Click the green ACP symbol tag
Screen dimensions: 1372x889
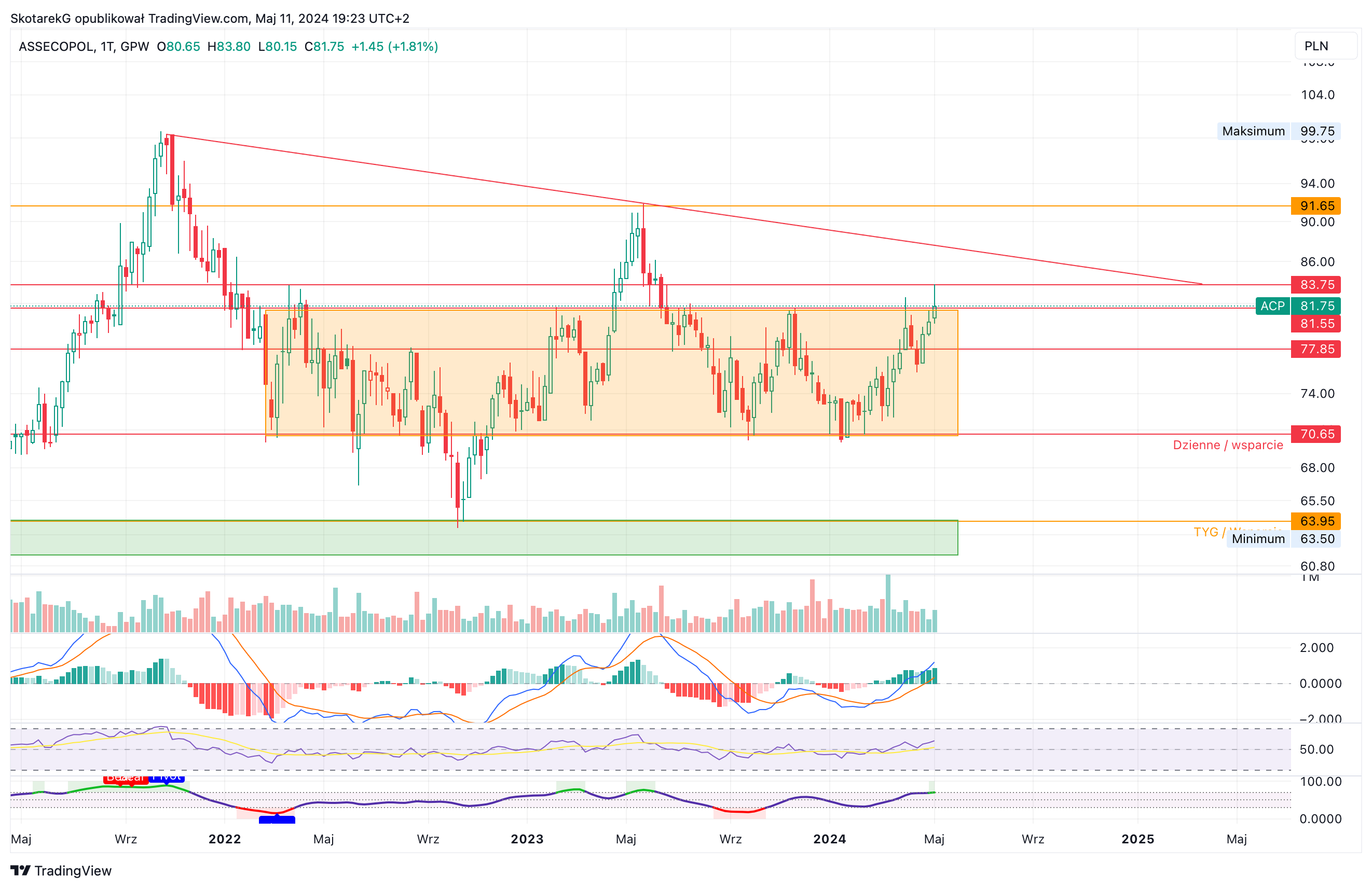click(1272, 306)
